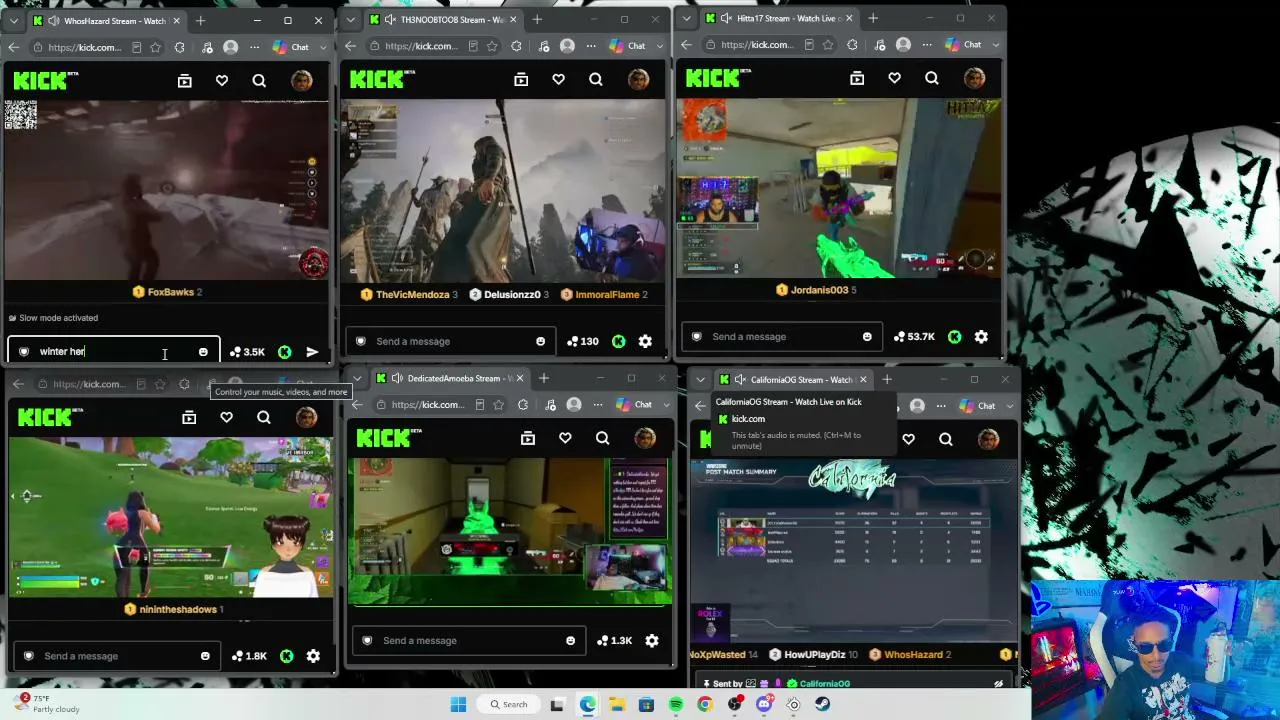Unmute the CaliforniaOG Stream tab audio
The image size is (1280, 720).
740,380
